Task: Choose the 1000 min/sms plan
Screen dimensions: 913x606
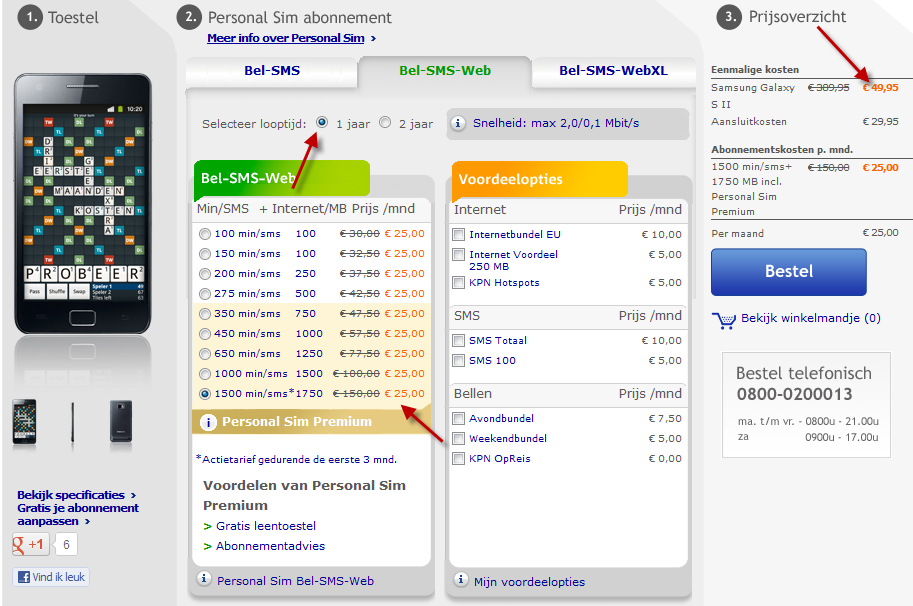Action: (x=204, y=374)
